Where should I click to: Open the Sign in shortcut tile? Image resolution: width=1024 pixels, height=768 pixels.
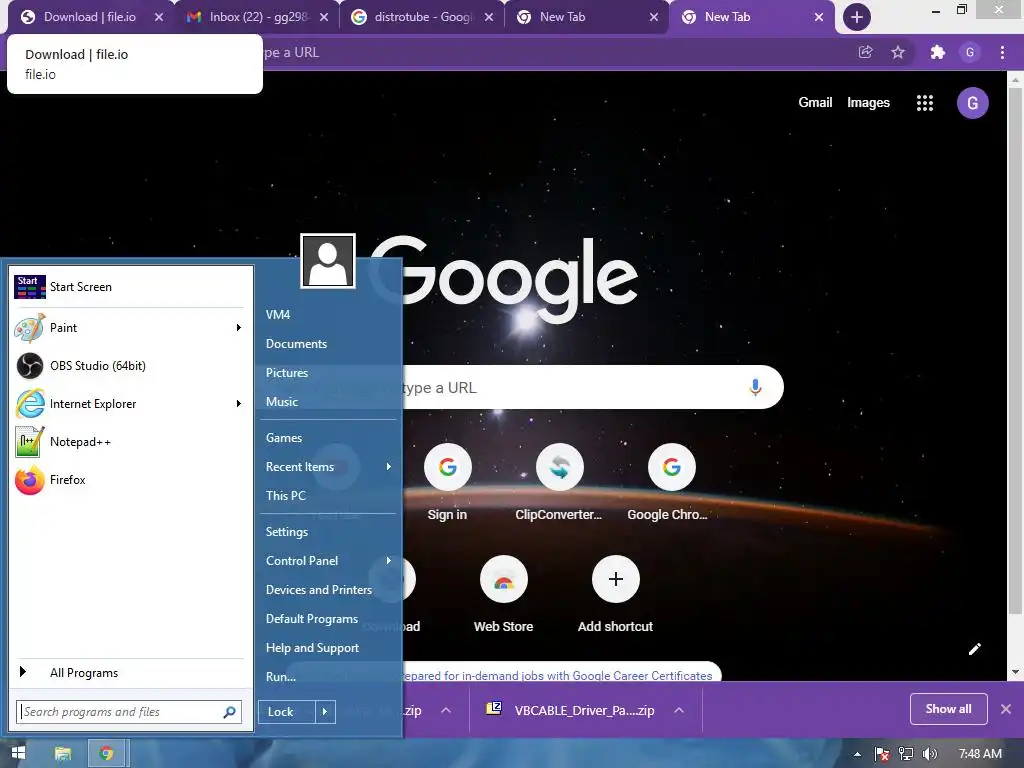click(447, 482)
